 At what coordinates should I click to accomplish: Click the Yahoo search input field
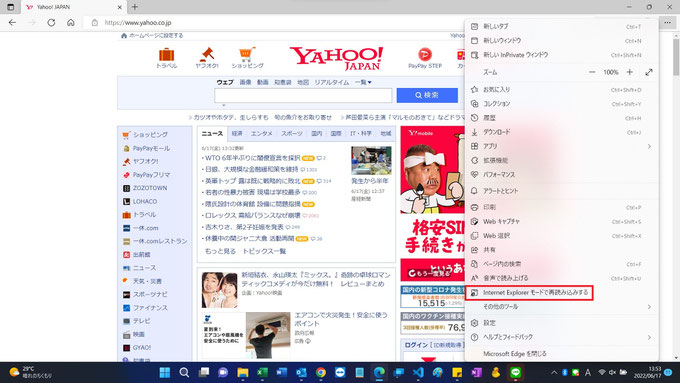303,95
